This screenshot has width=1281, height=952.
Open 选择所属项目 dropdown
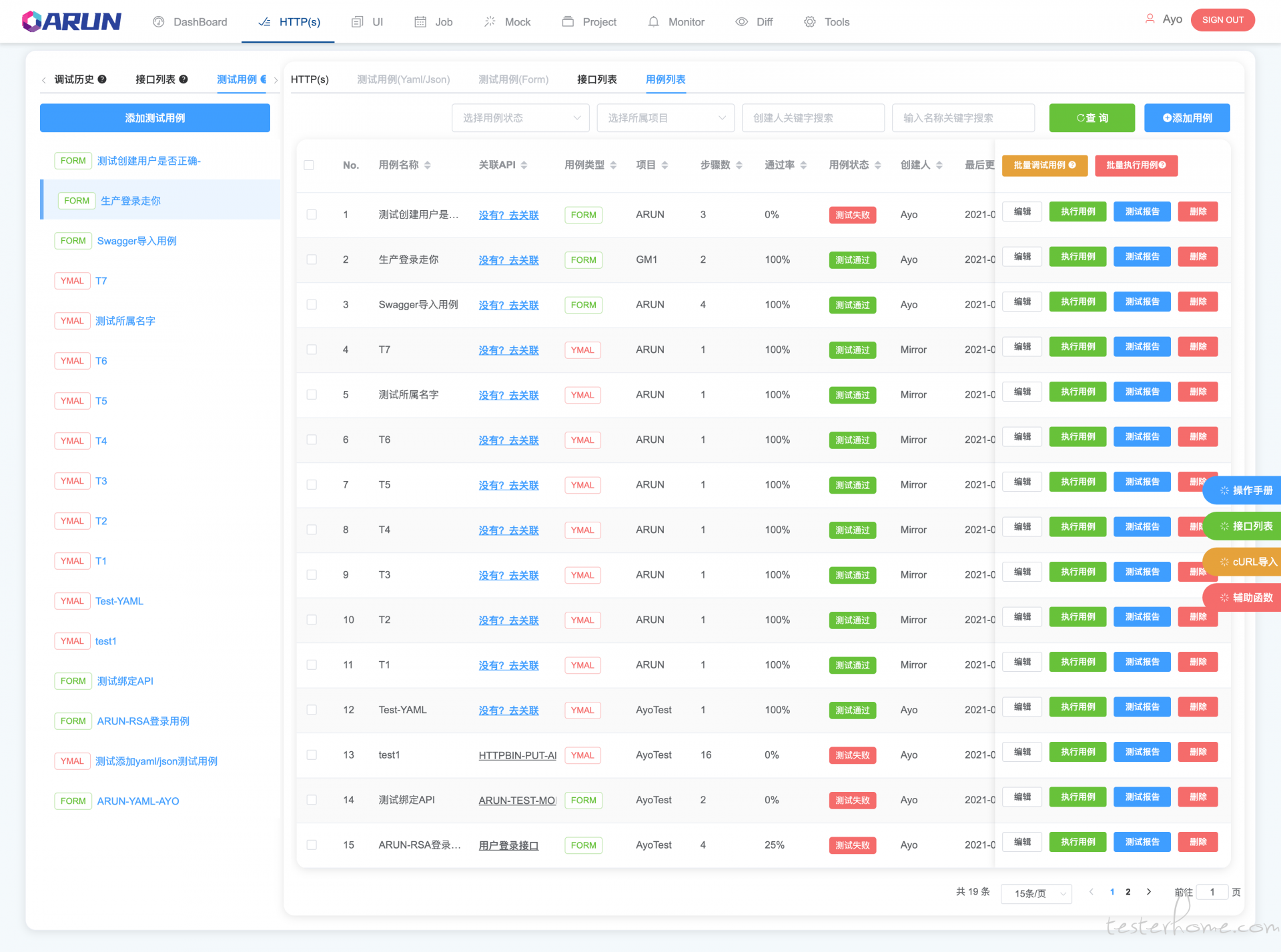click(x=666, y=118)
